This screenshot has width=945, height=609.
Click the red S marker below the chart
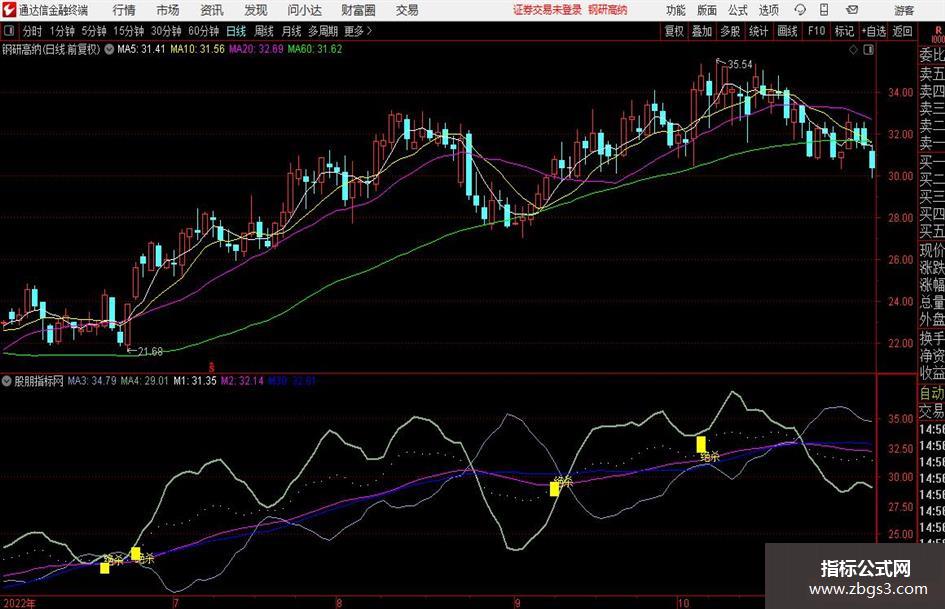click(x=212, y=367)
